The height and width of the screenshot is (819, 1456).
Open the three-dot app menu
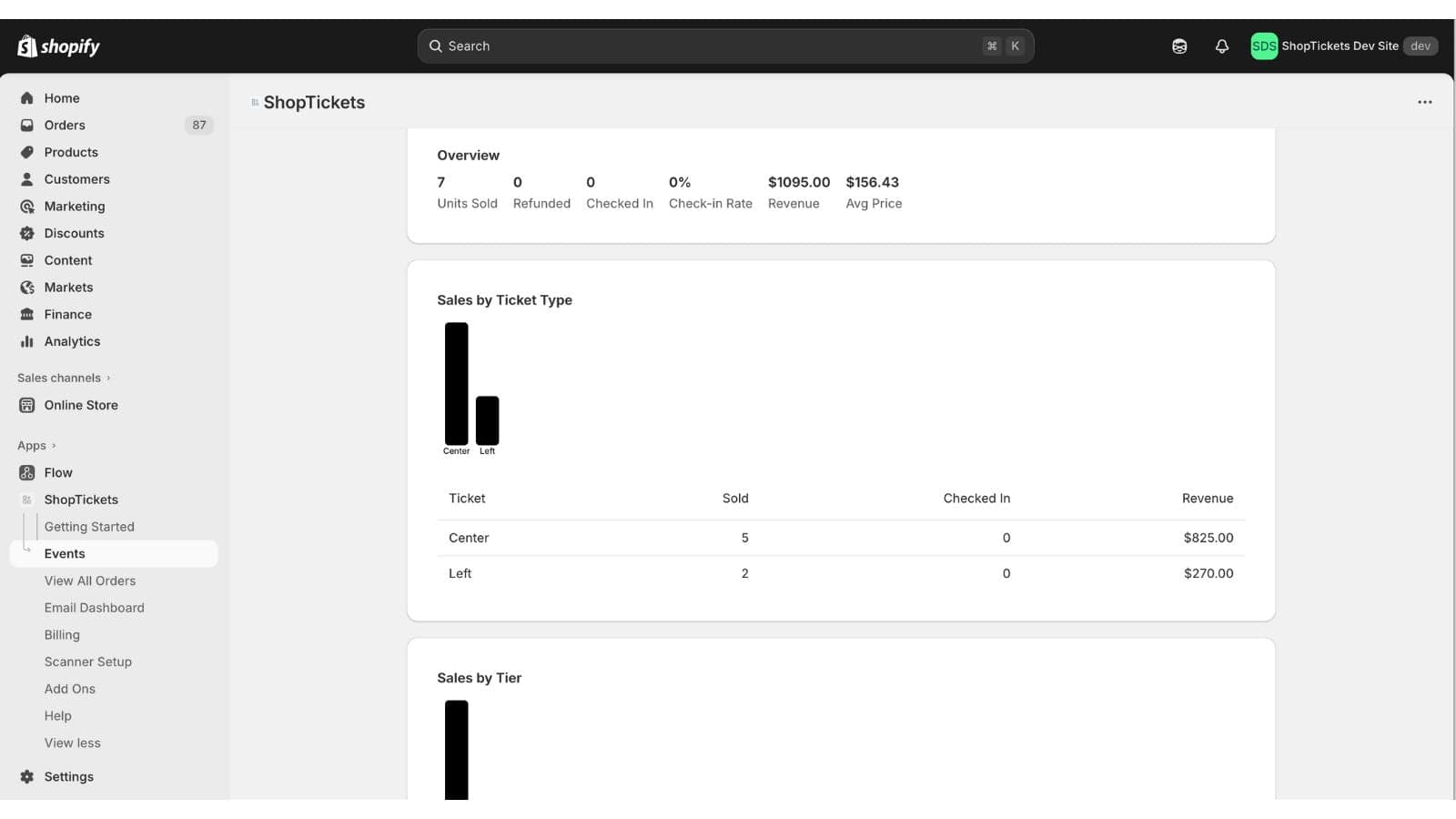point(1425,102)
